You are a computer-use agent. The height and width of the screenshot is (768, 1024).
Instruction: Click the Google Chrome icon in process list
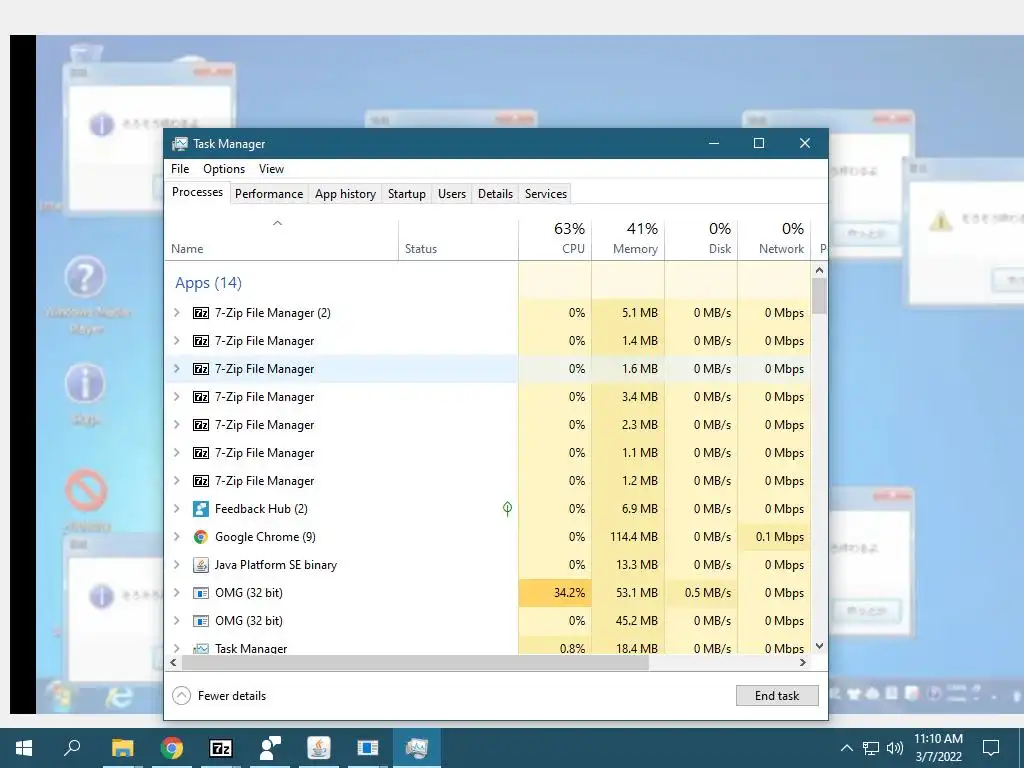coord(200,537)
